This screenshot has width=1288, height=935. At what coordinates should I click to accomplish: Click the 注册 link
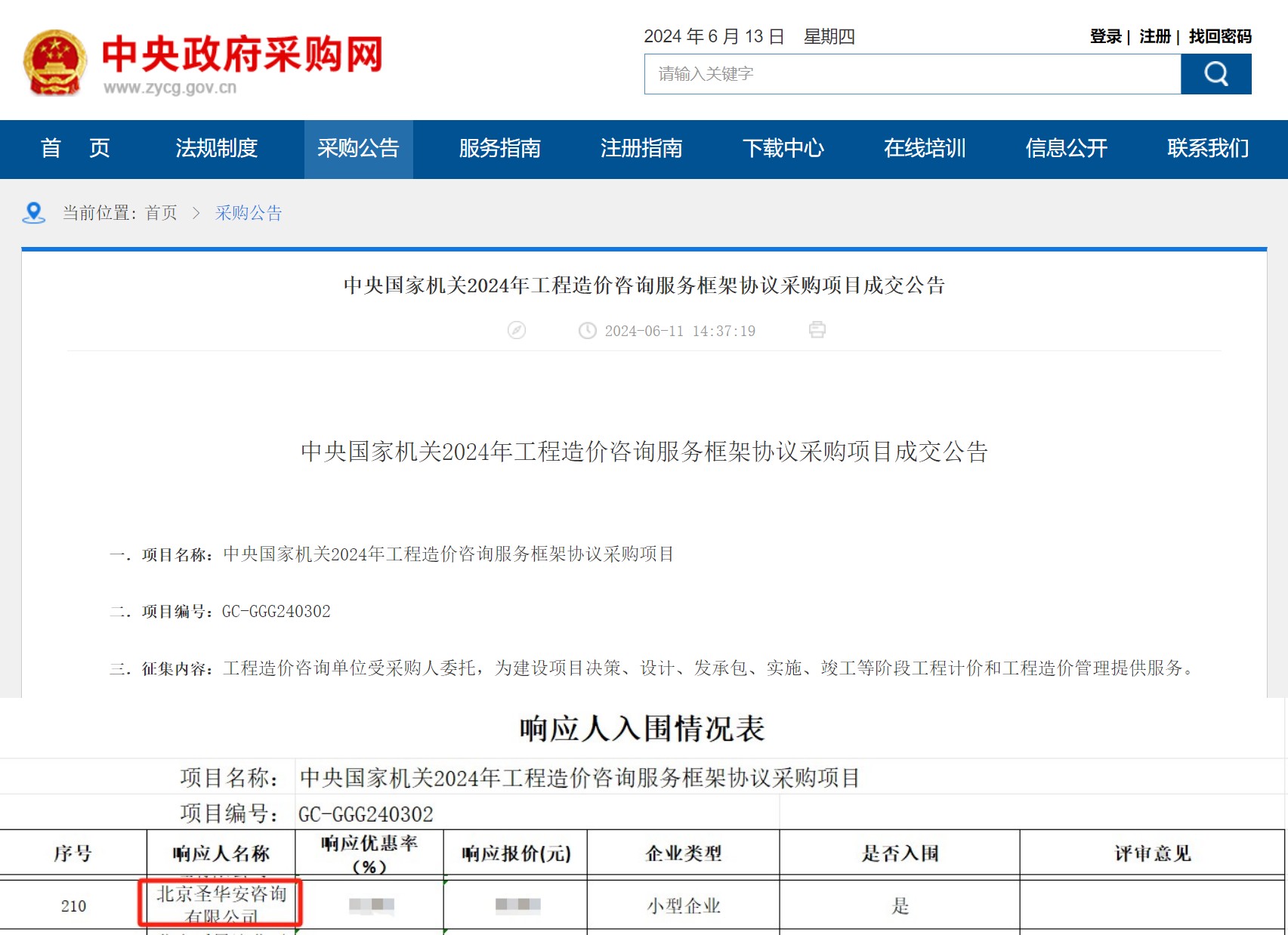click(1155, 36)
